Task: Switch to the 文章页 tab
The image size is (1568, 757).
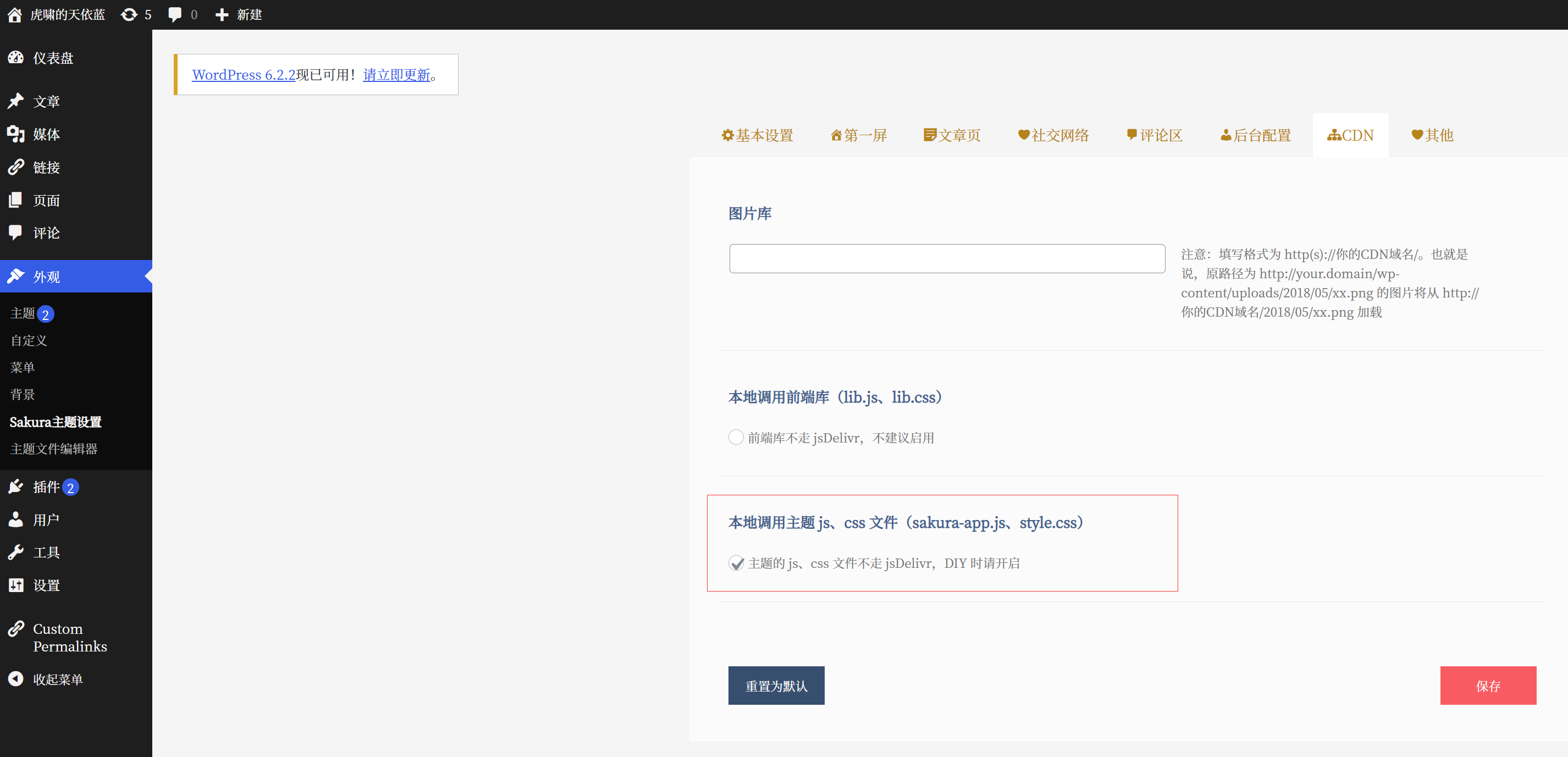Action: point(952,135)
